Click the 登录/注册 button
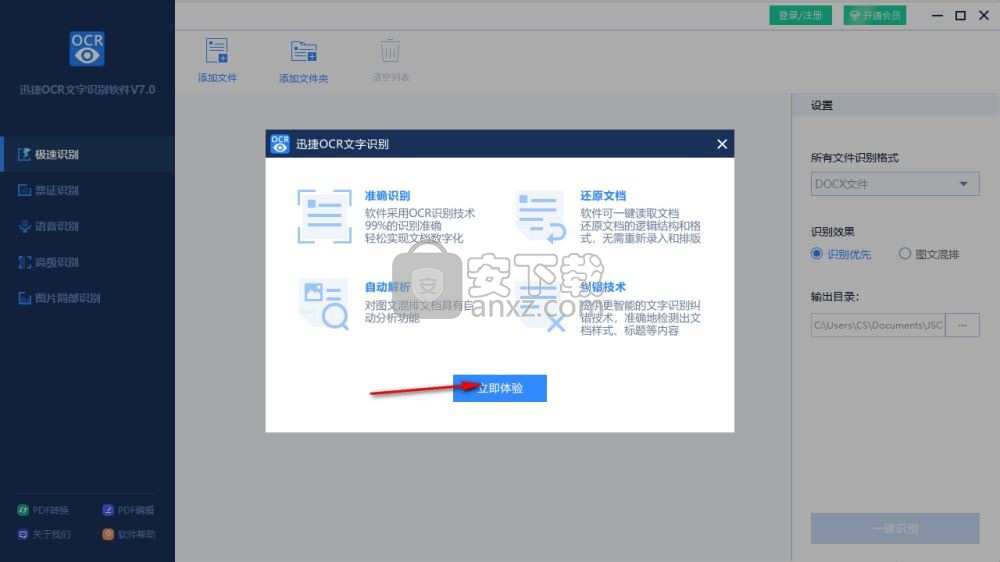Image resolution: width=1000 pixels, height=562 pixels. pos(800,15)
